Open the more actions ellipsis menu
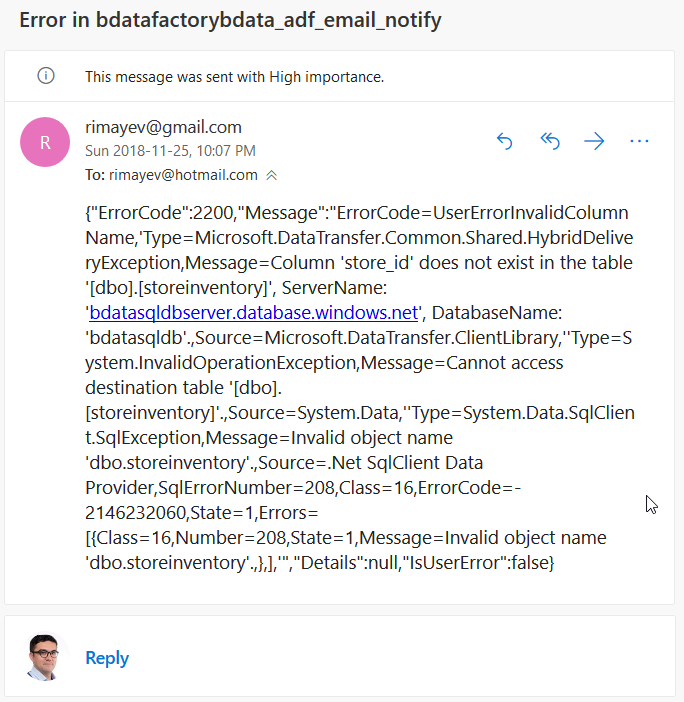Viewport: 684px width, 702px height. point(640,142)
